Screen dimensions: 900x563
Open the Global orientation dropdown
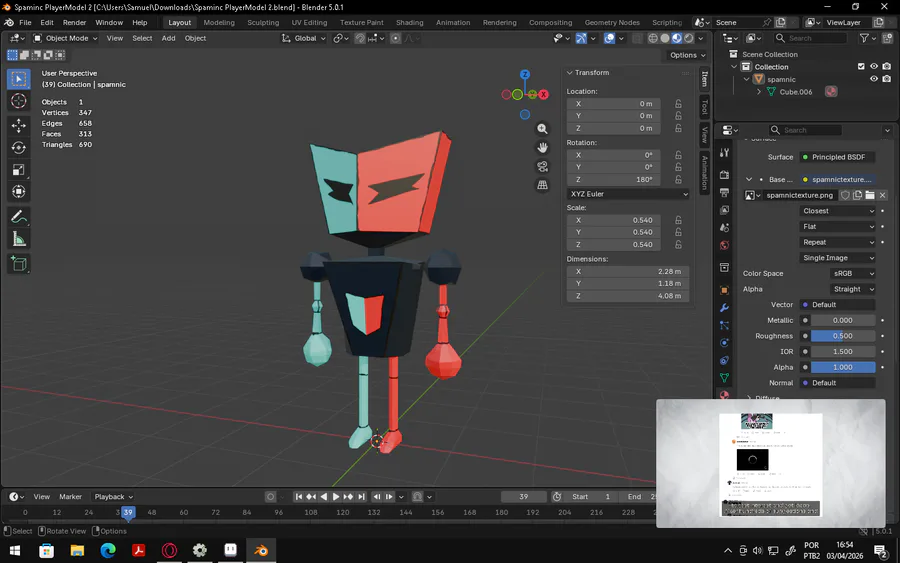(304, 38)
